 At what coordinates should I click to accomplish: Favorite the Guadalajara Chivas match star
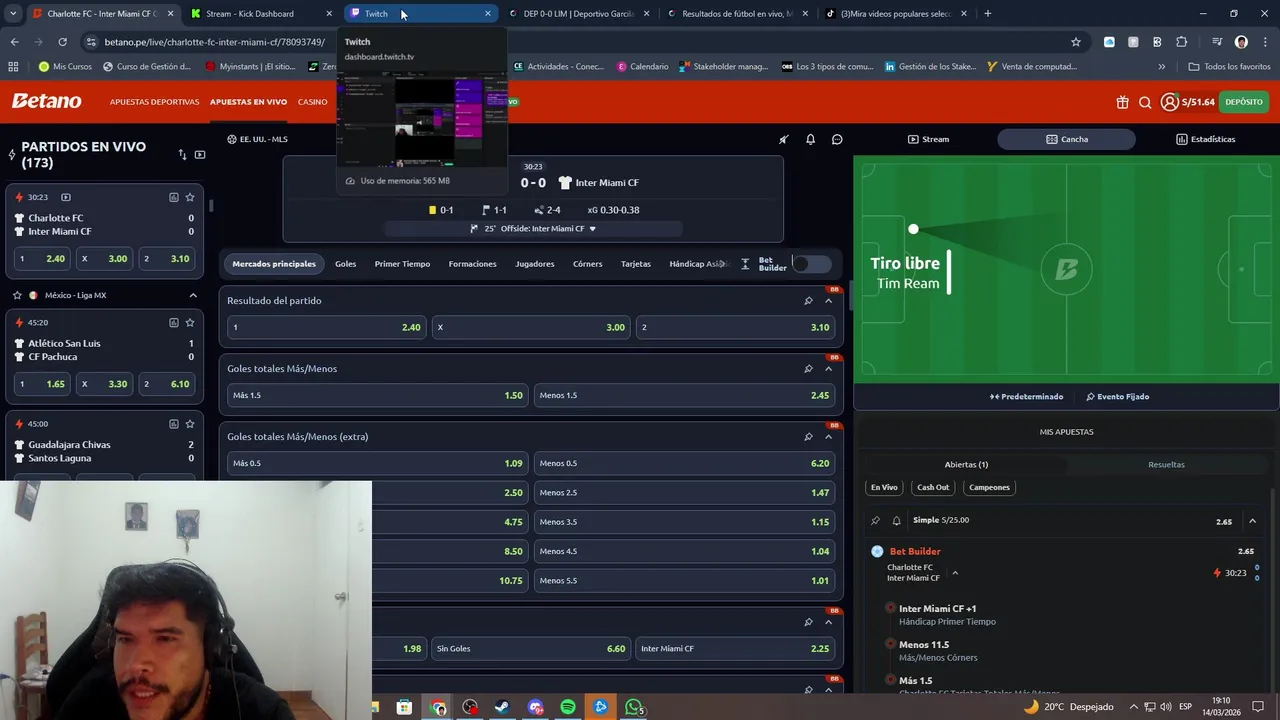(190, 423)
